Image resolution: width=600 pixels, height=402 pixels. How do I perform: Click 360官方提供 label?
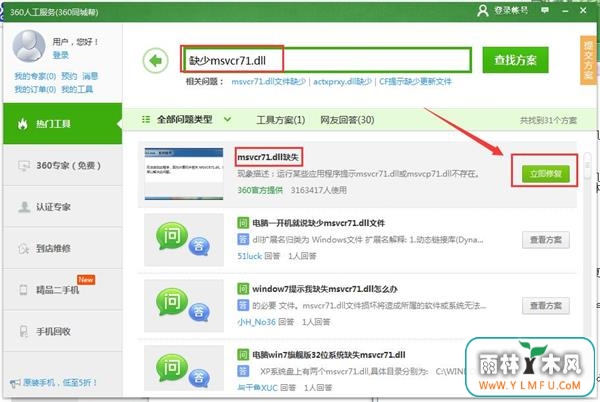260,190
